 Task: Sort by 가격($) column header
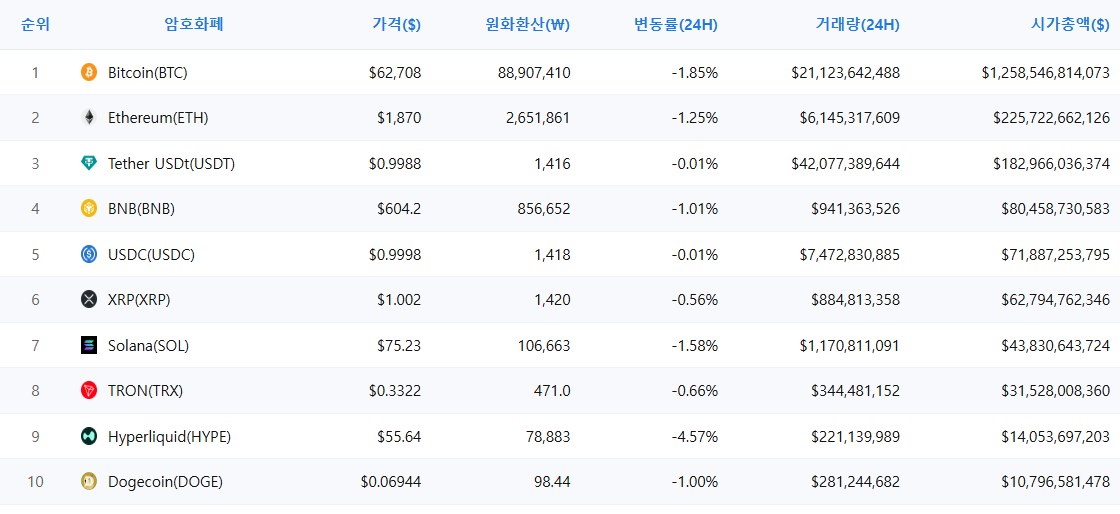396,24
